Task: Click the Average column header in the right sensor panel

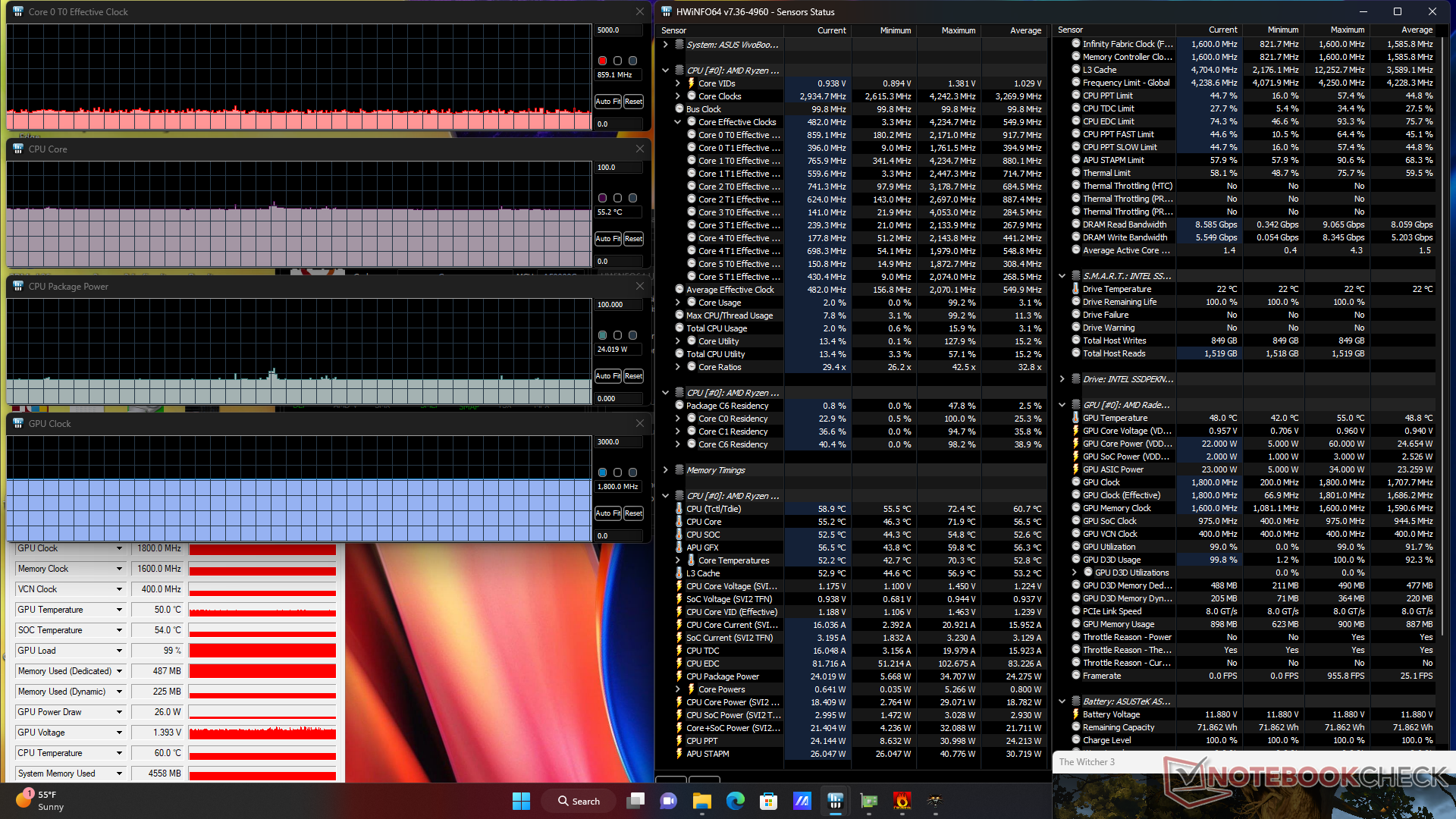Action: pos(1416,30)
